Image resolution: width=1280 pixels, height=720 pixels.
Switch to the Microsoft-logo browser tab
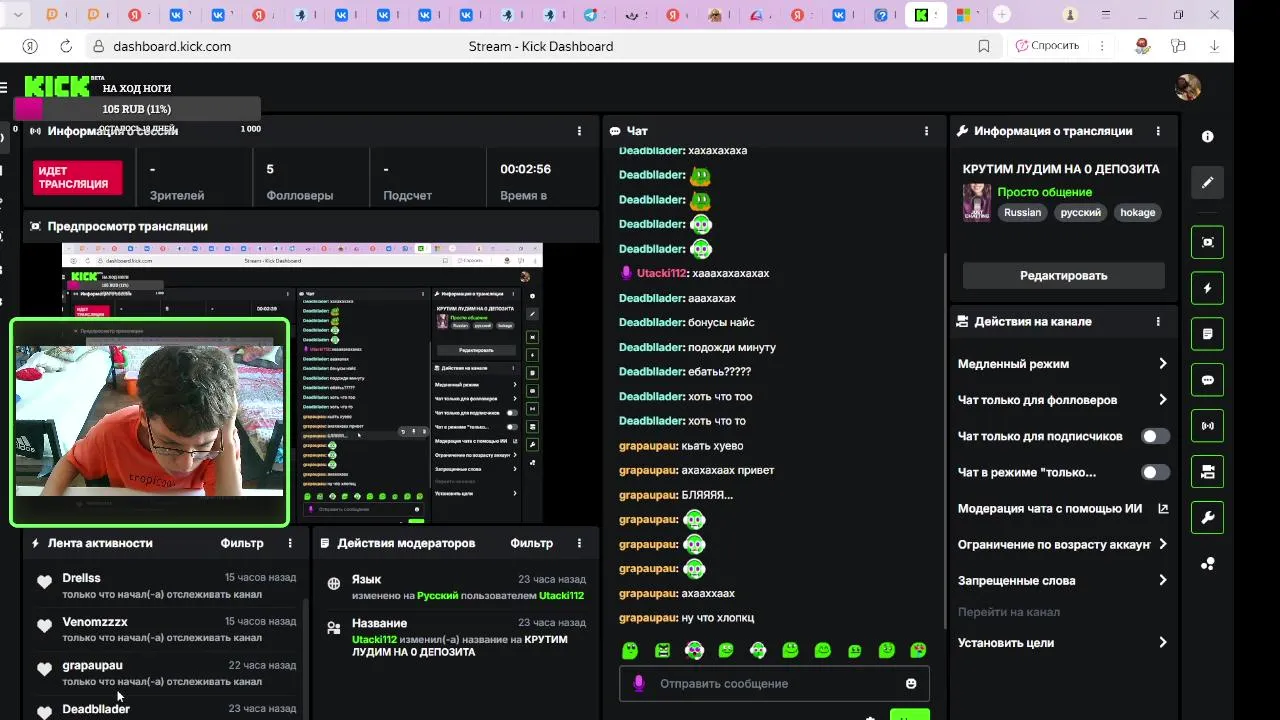coord(963,15)
